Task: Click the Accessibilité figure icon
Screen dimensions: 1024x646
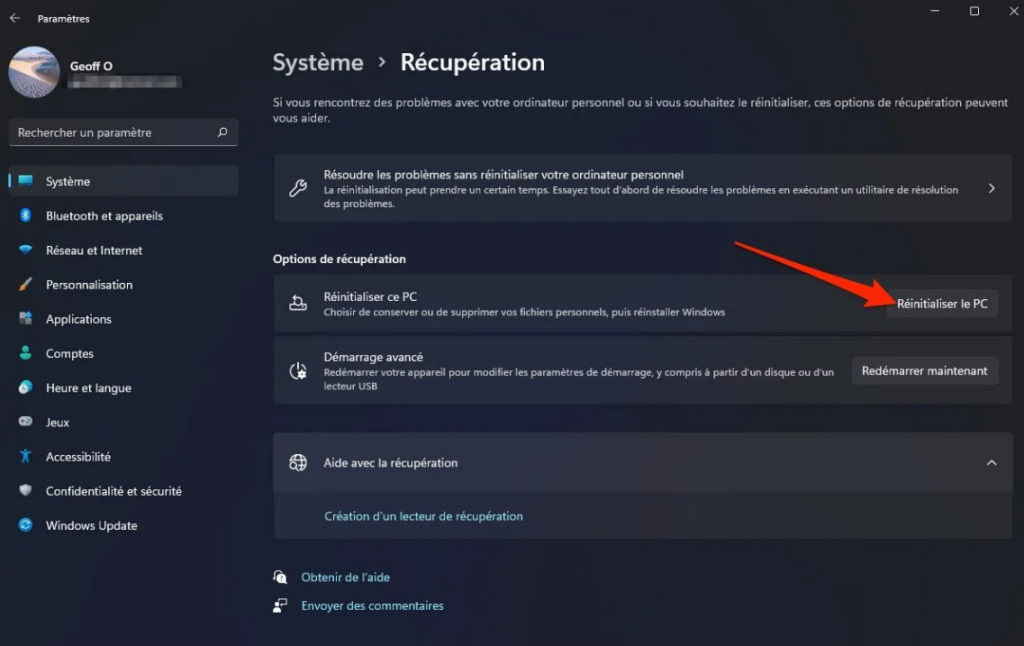Action: (26, 457)
